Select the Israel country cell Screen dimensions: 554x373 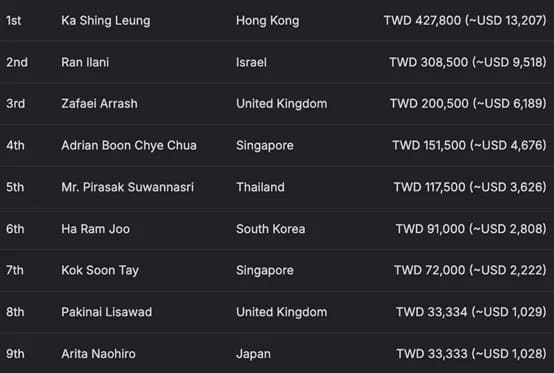pyautogui.click(x=251, y=62)
